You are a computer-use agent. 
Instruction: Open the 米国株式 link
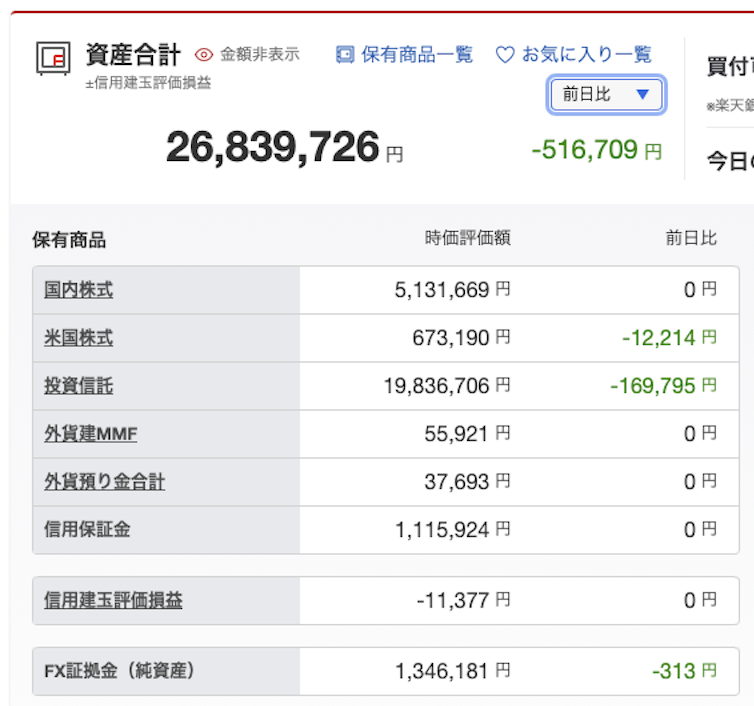(79, 338)
